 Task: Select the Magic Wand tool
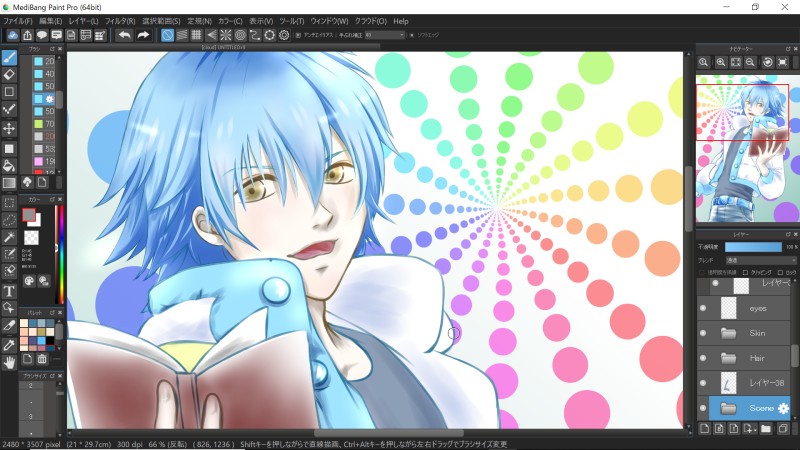(x=9, y=237)
